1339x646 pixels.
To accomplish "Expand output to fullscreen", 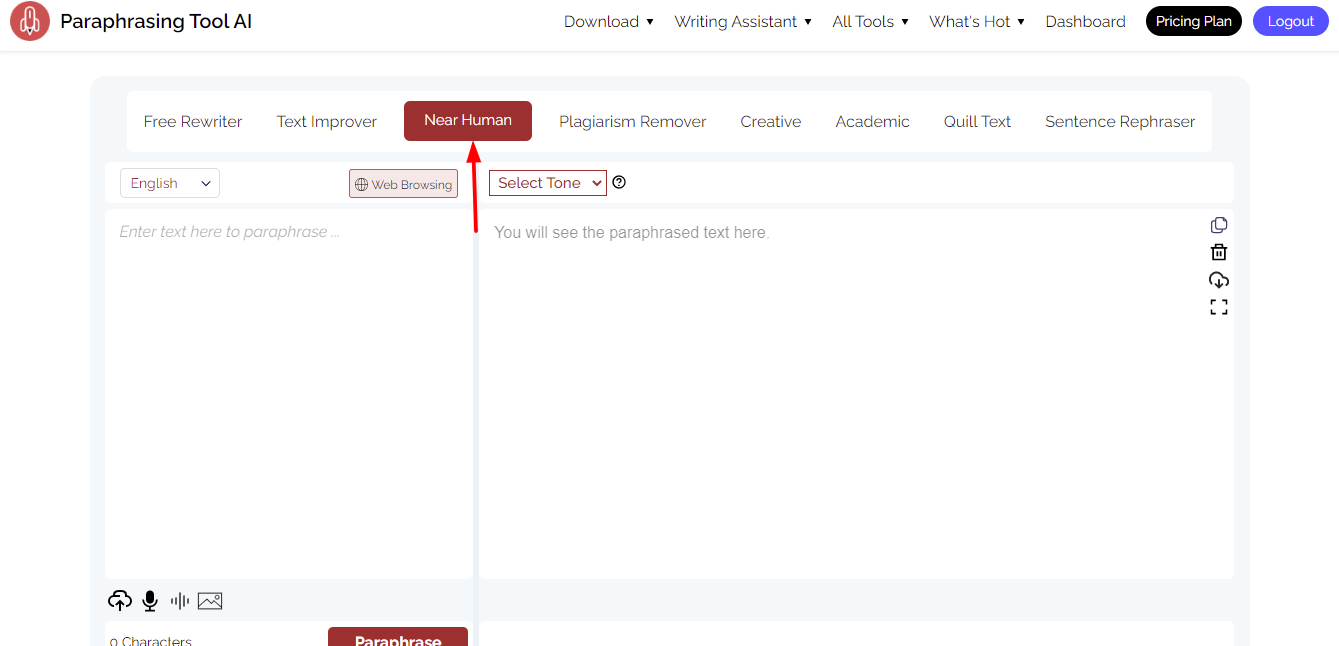I will 1219,307.
